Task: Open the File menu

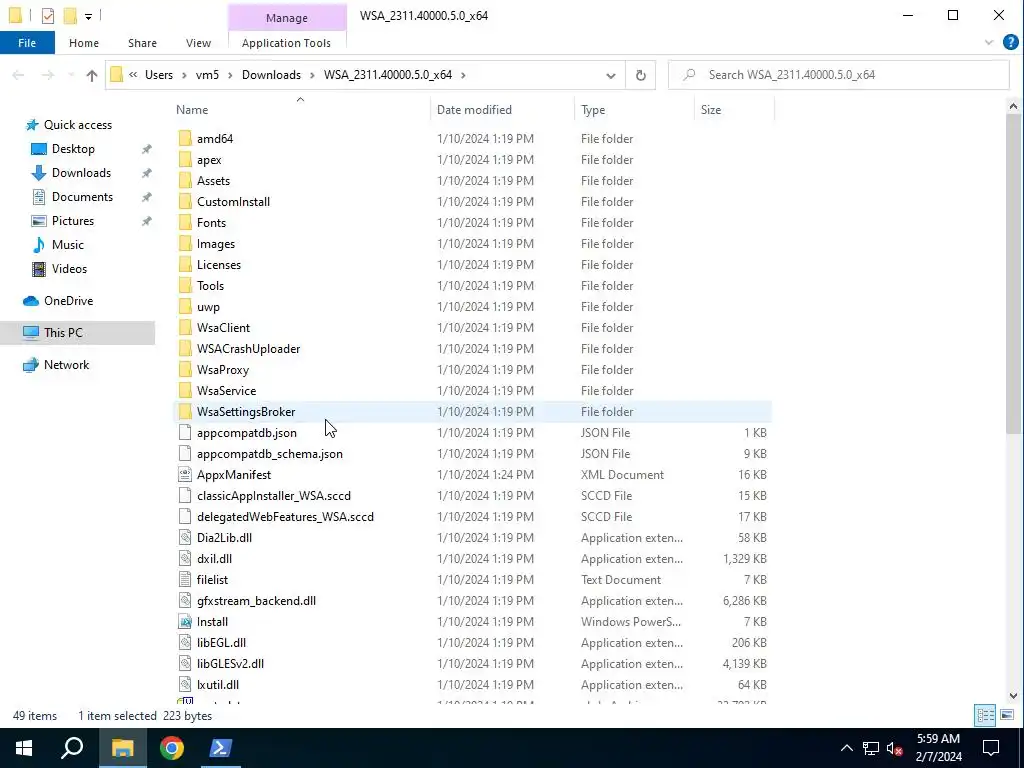Action: coord(27,43)
